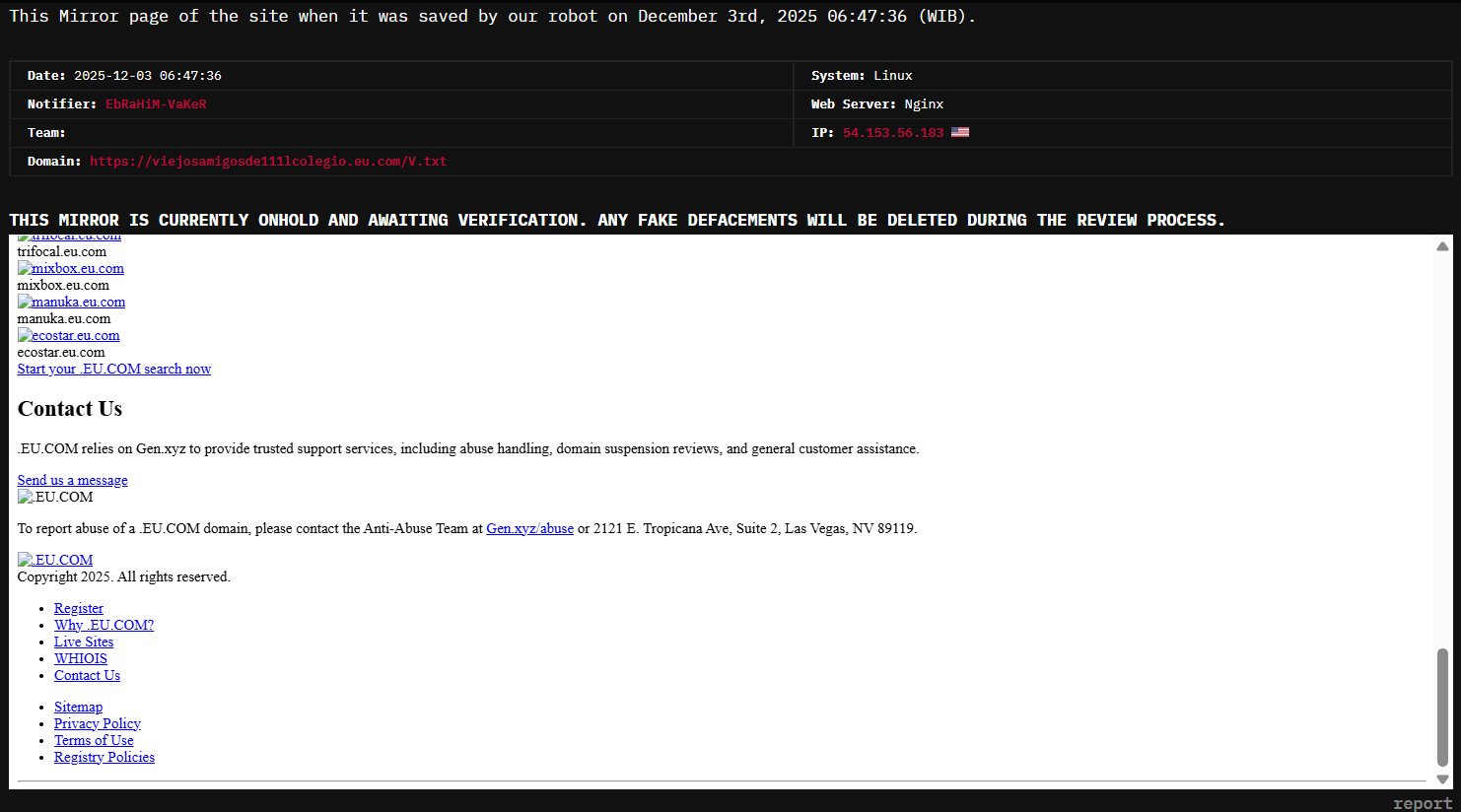Click the report link at bottom right

click(1422, 803)
